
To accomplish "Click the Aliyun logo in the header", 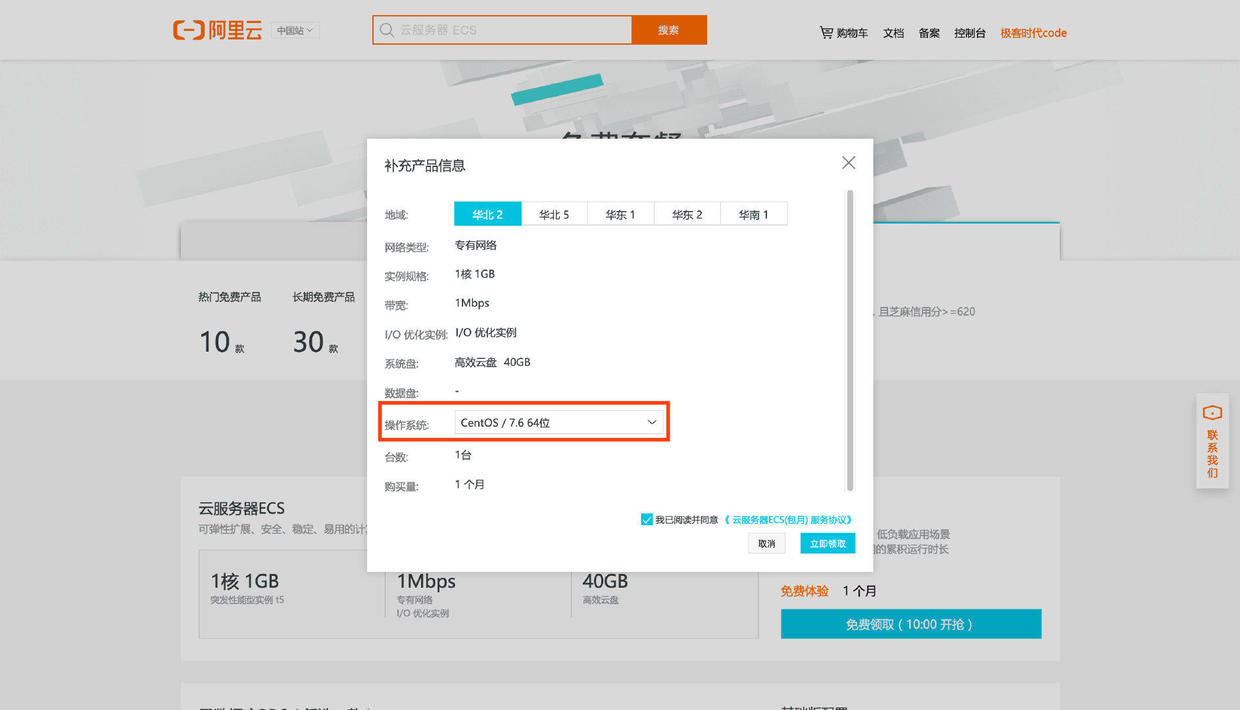I will 217,30.
